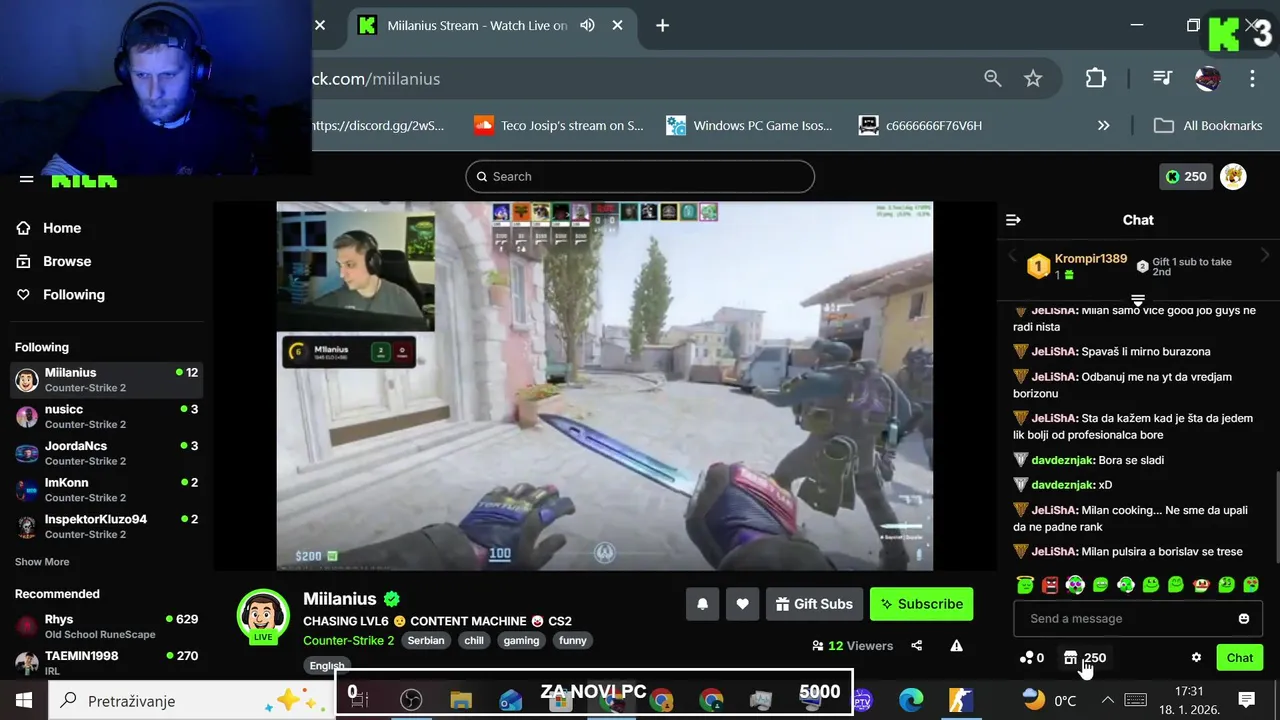Viewport: 1280px width, 720px height.
Task: Click the Subscribe button
Action: (921, 604)
